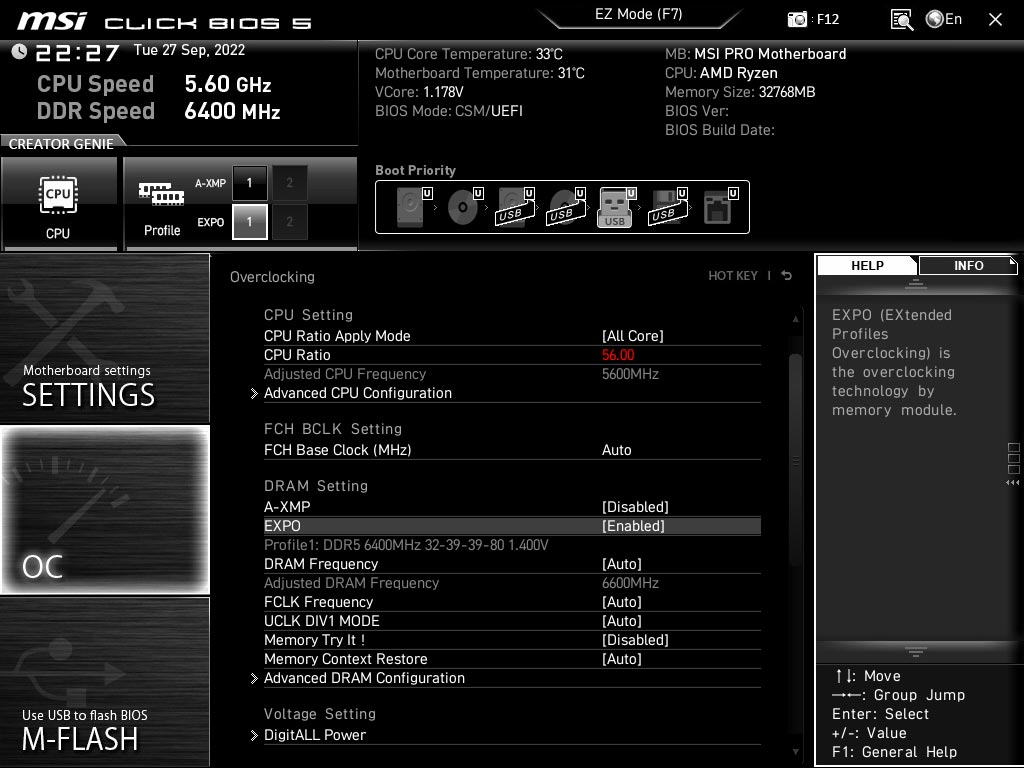Screen dimensions: 1024x768
Task: Open DigitALL Power settings
Action: click(x=315, y=735)
